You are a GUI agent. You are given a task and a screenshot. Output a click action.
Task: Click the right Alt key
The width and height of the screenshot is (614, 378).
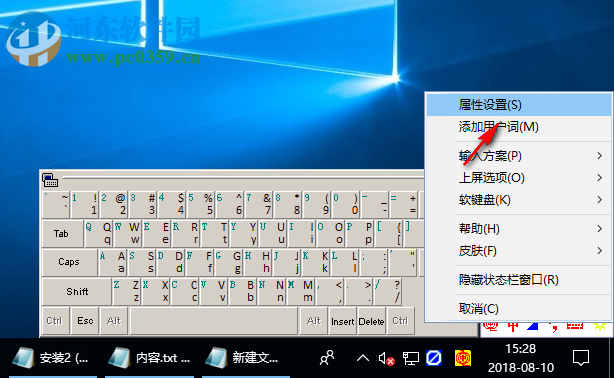click(314, 321)
